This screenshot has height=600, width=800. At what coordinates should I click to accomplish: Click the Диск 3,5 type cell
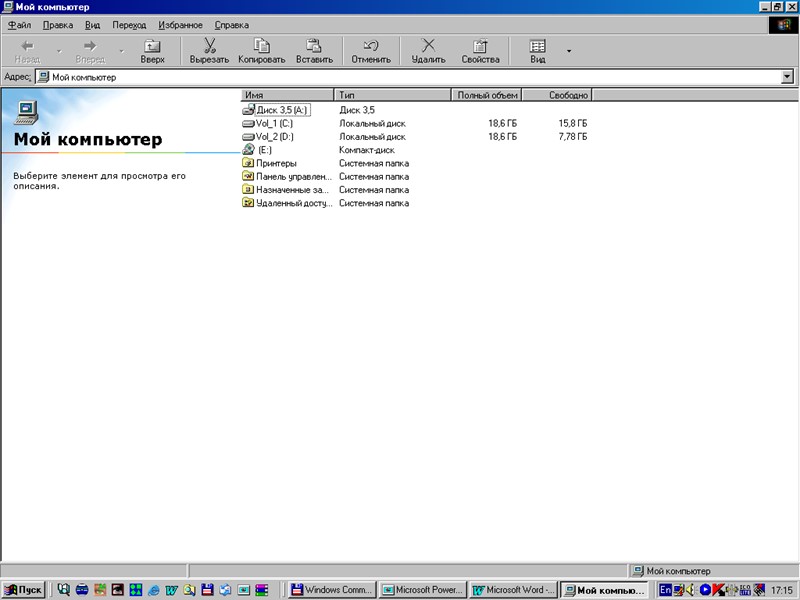(x=357, y=110)
